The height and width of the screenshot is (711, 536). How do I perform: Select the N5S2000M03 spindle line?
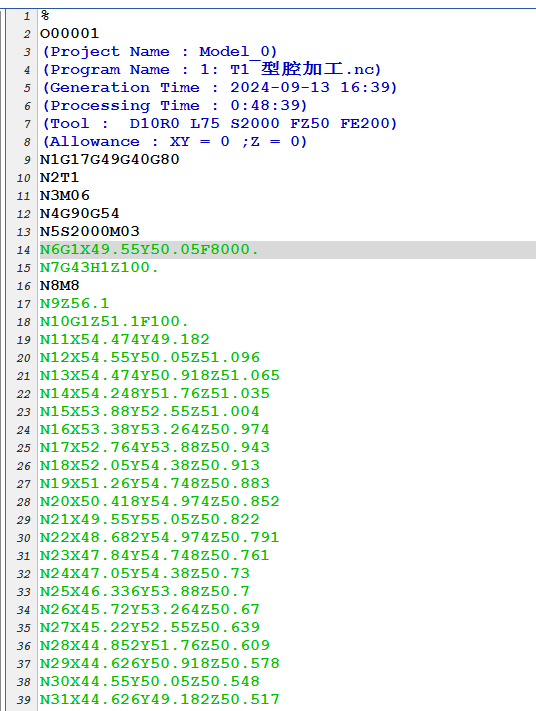point(90,231)
